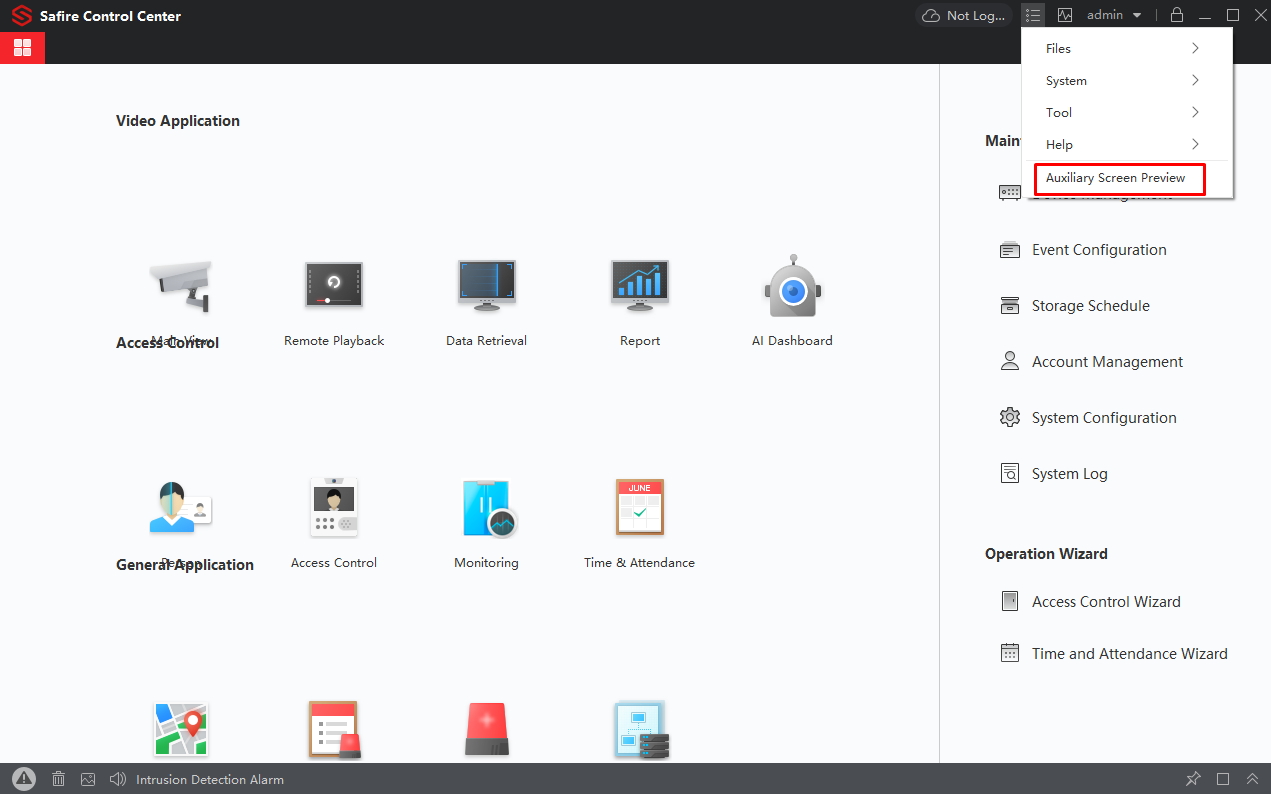Open the Person module icon
Screen dimensions: 1271x794
181,508
